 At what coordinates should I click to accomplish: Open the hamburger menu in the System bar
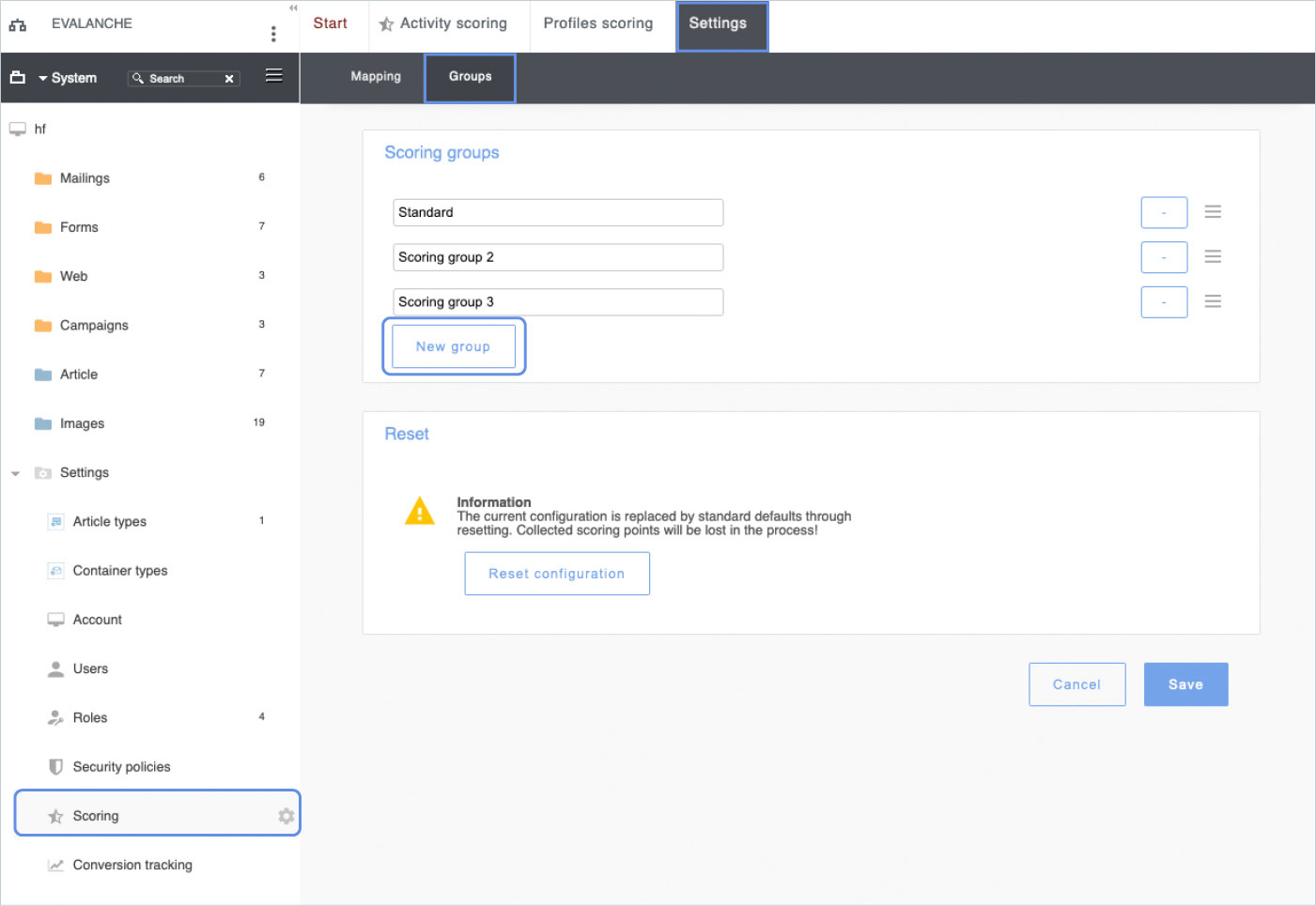[x=273, y=76]
